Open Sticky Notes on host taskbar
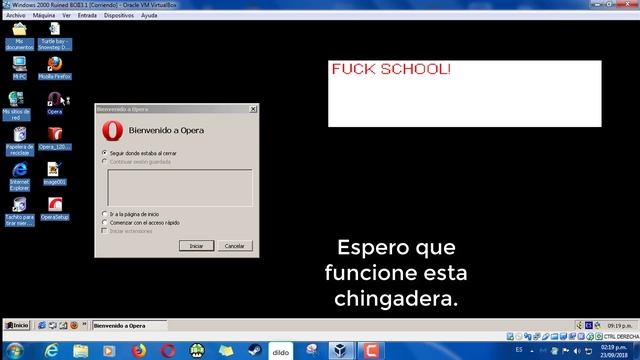Viewport: 640px width, 360px height. pos(226,351)
